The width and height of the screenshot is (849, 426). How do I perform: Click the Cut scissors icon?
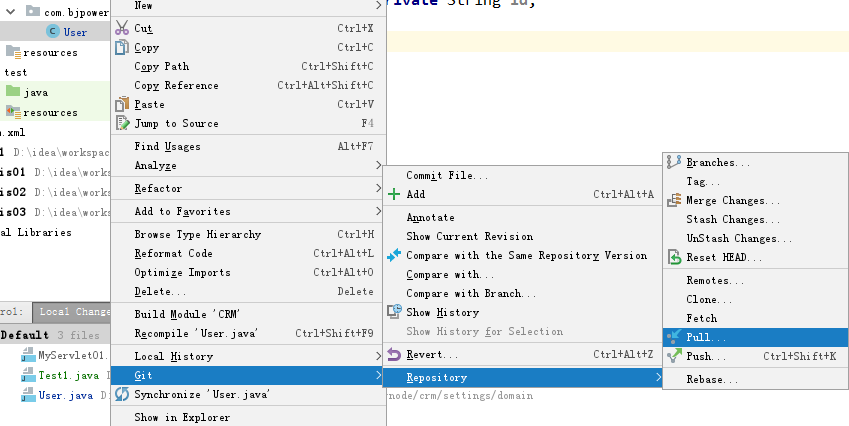(x=123, y=28)
